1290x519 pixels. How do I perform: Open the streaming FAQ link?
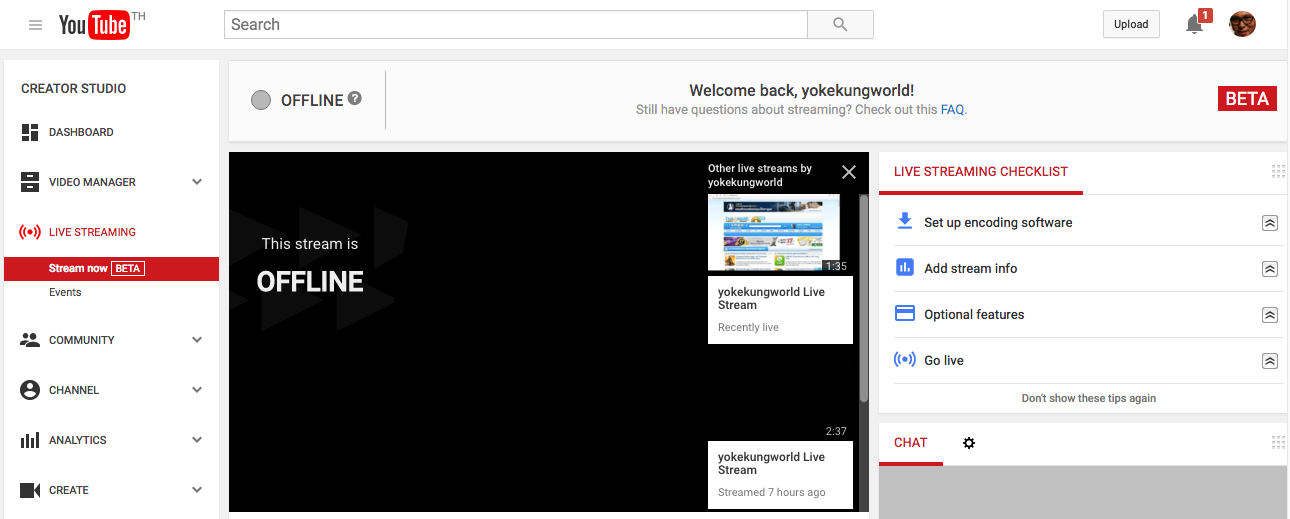[953, 110]
